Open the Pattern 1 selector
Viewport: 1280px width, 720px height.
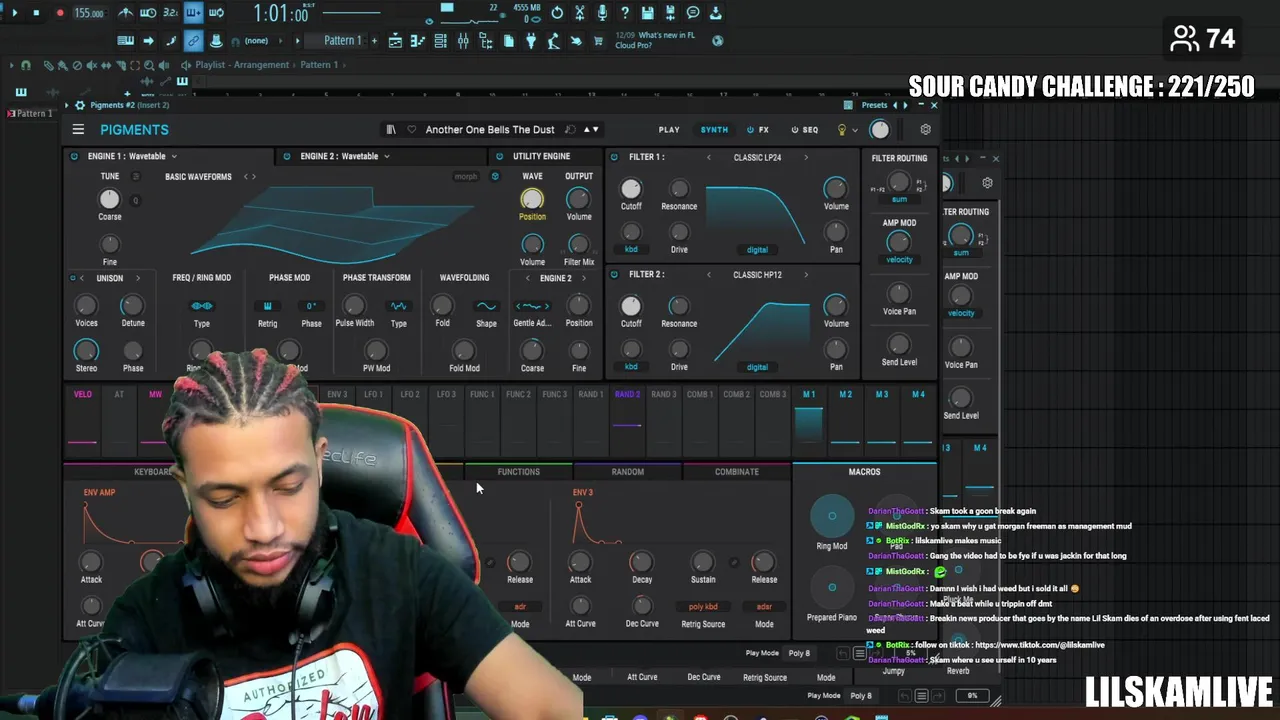tap(342, 41)
